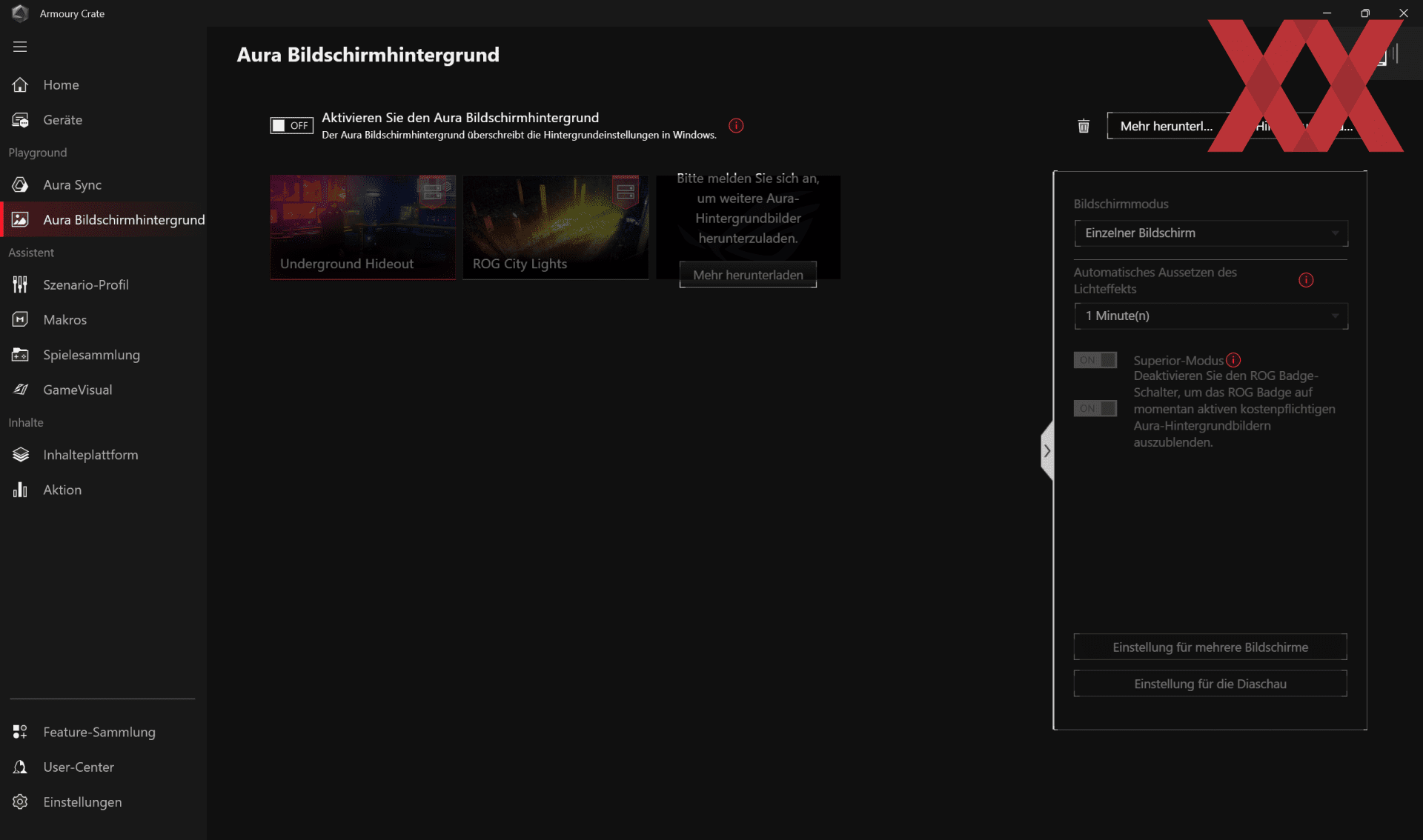Image resolution: width=1423 pixels, height=840 pixels.
Task: Click the Einstellungen gear icon
Action: pyautogui.click(x=20, y=802)
